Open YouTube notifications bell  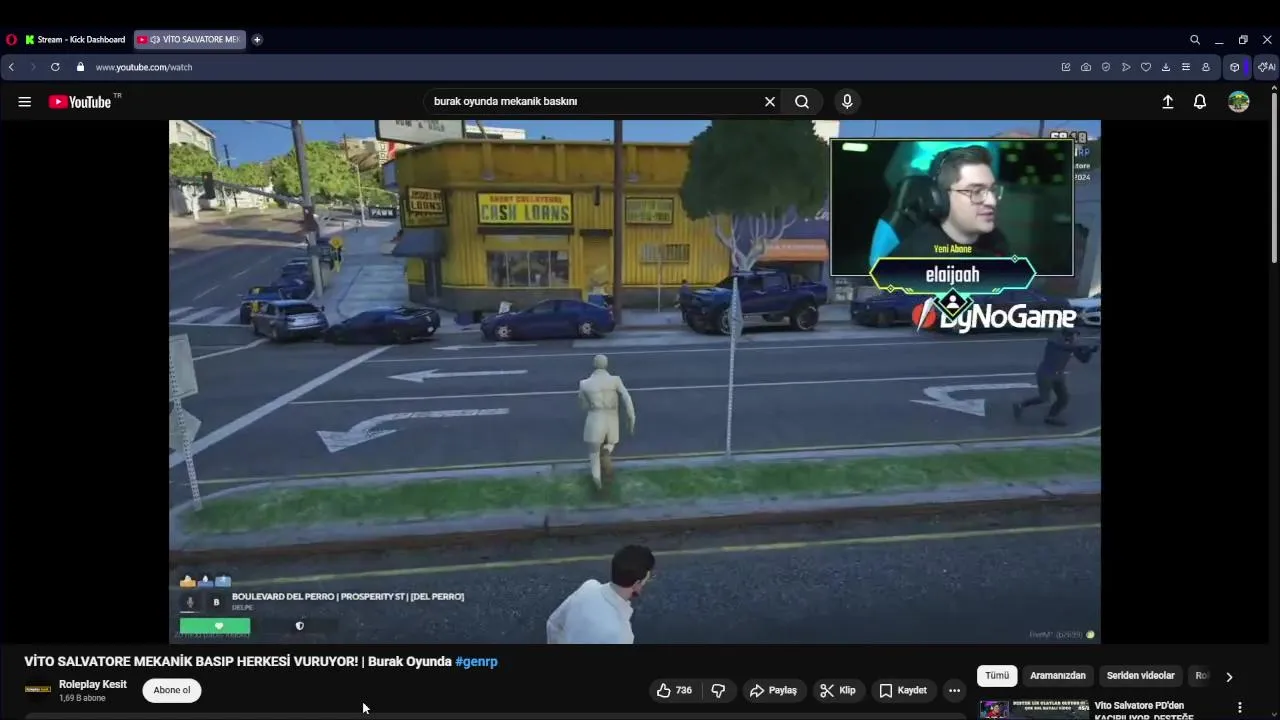point(1200,102)
